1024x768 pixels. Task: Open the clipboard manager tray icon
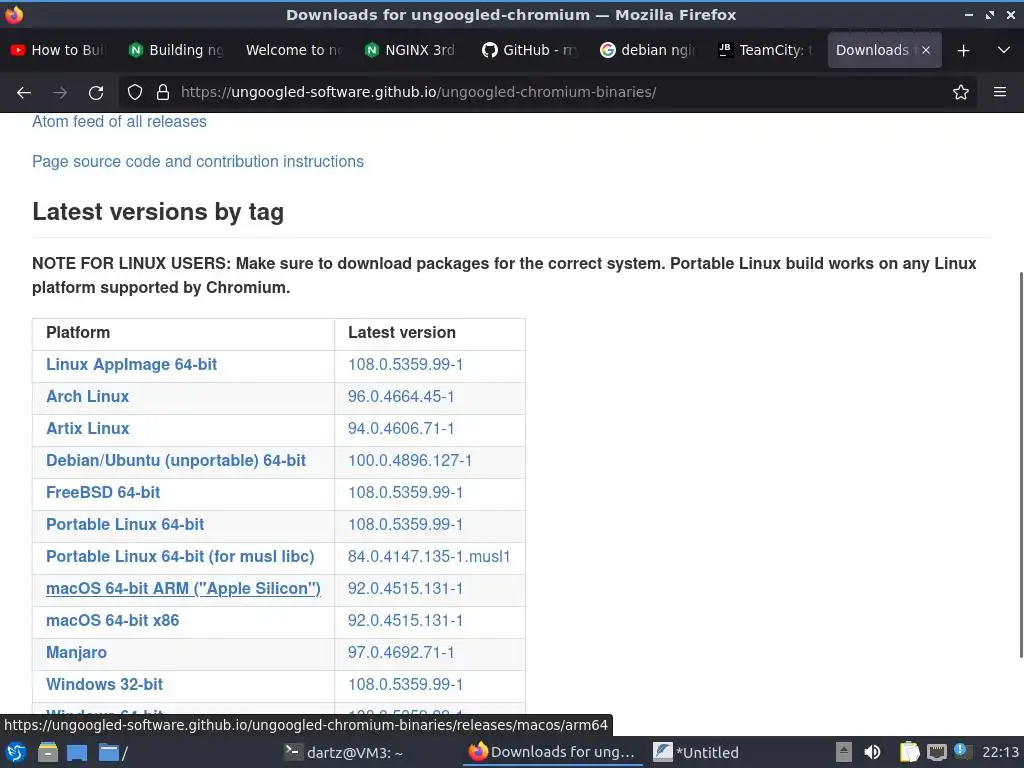coord(909,752)
